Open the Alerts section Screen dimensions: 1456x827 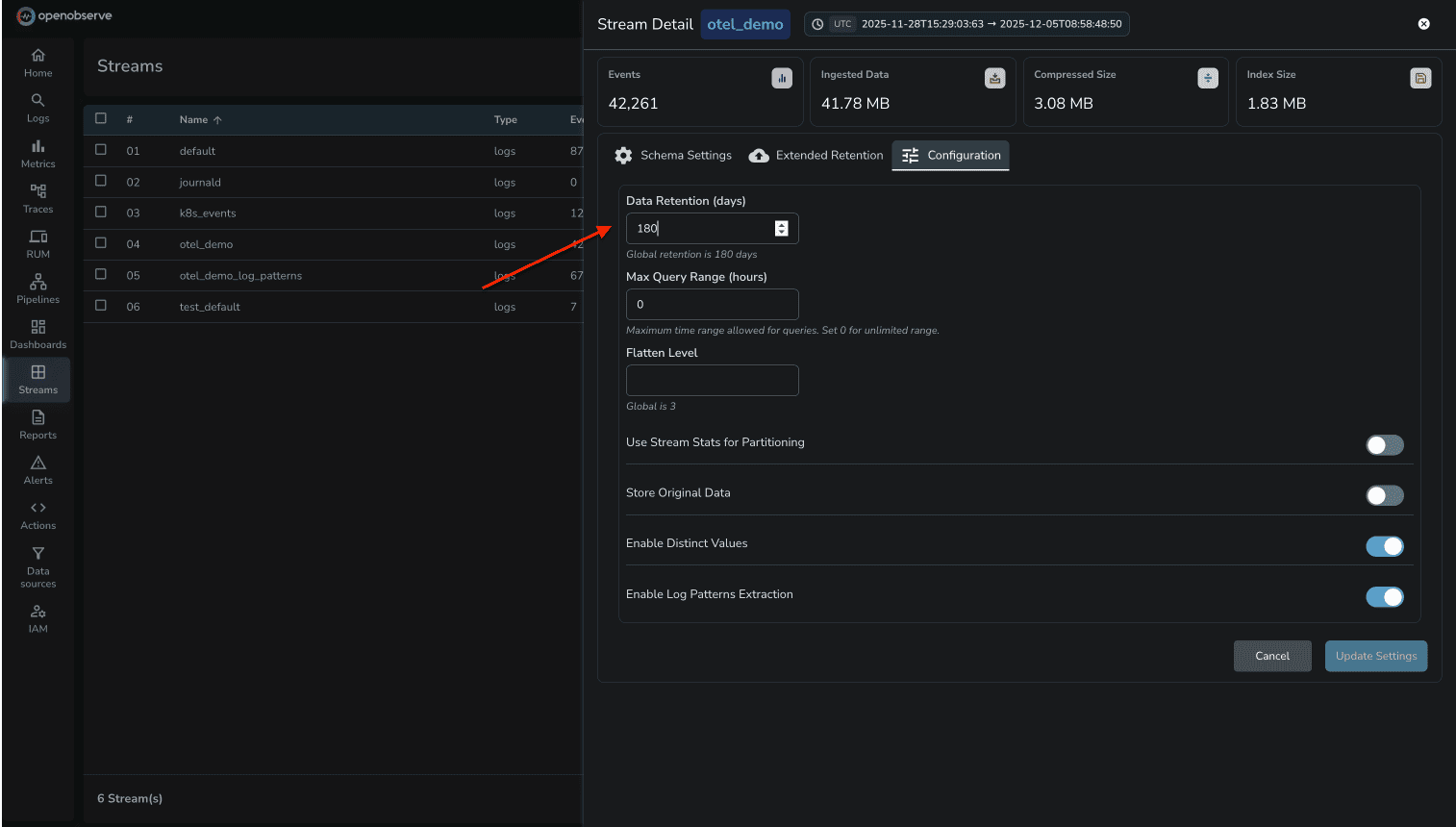[38, 470]
